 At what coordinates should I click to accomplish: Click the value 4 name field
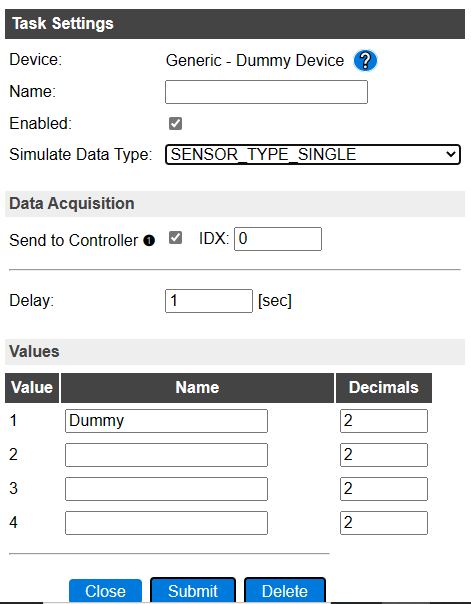pos(166,523)
